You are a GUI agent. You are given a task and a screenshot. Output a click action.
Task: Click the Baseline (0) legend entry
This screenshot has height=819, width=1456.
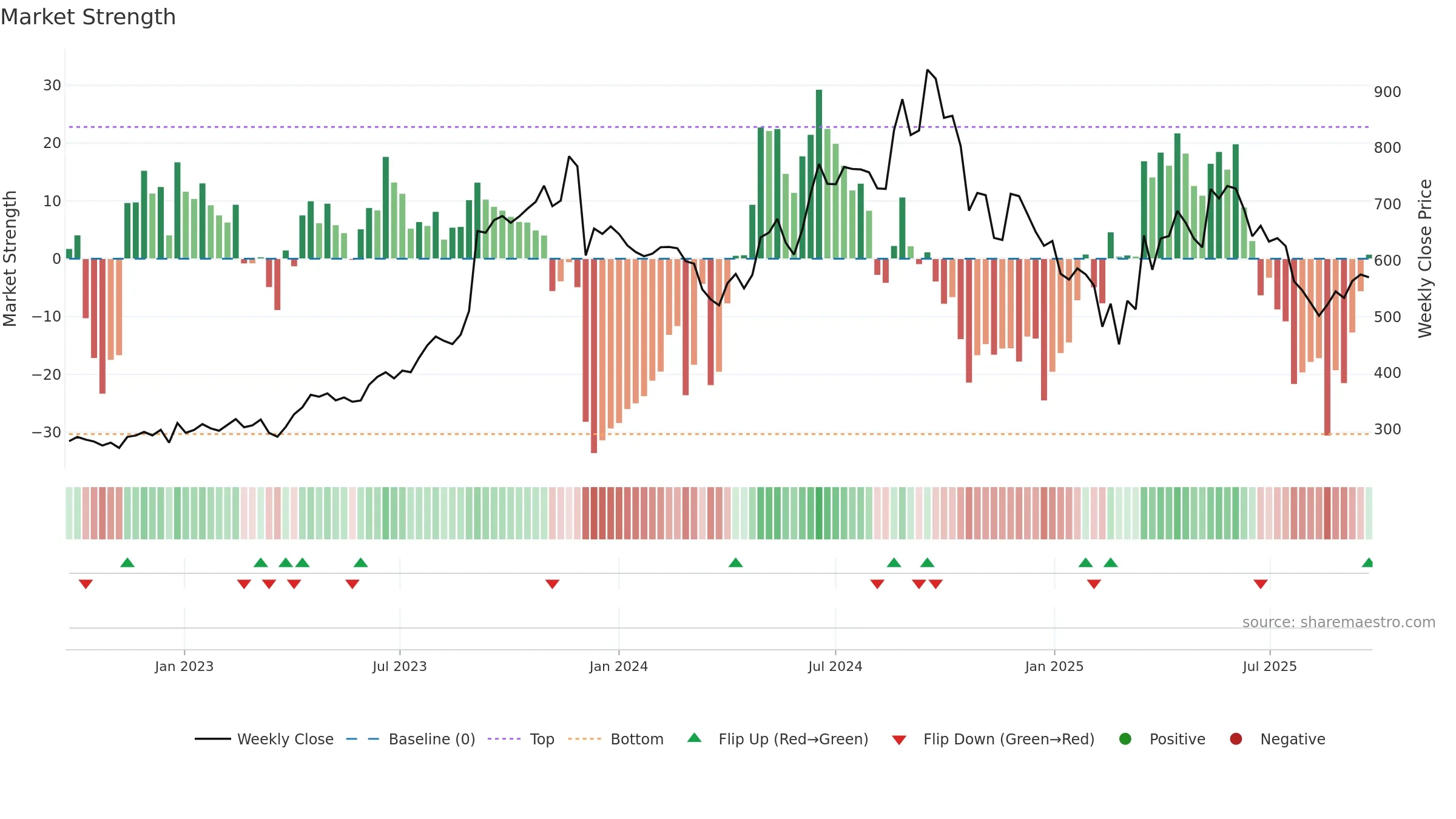[x=411, y=739]
